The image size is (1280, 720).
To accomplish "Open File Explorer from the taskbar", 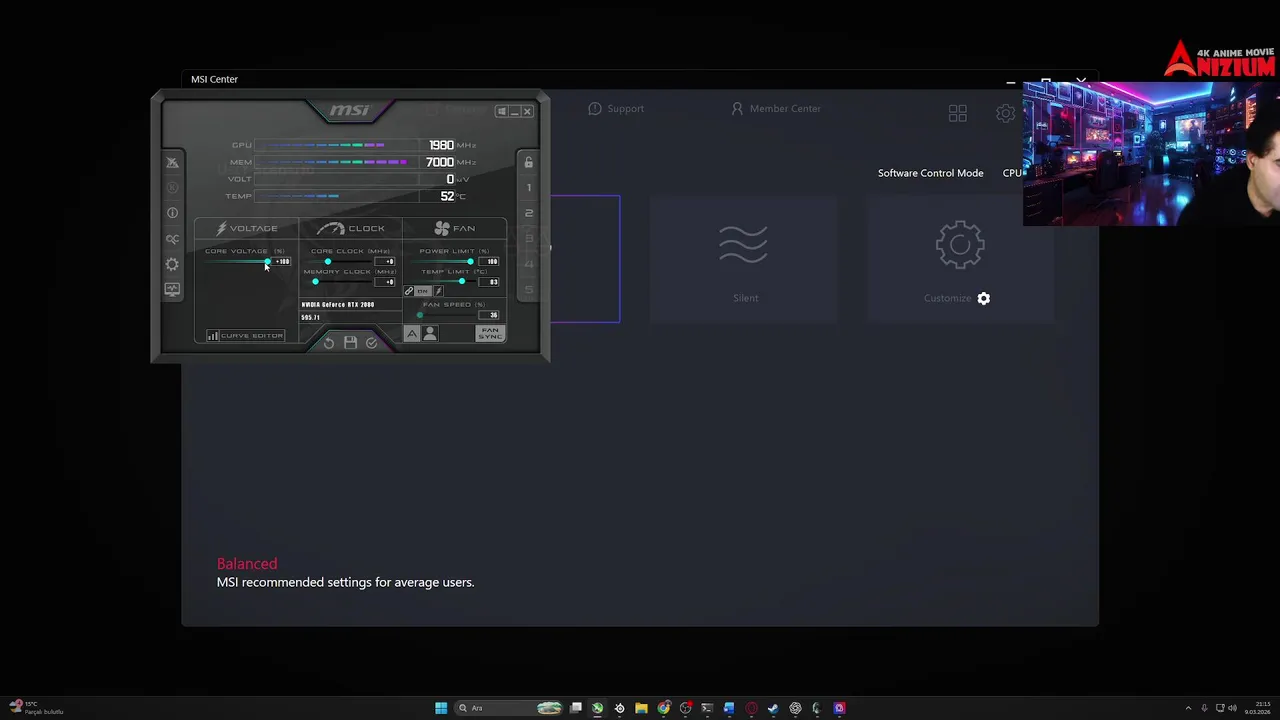I will click(x=641, y=708).
